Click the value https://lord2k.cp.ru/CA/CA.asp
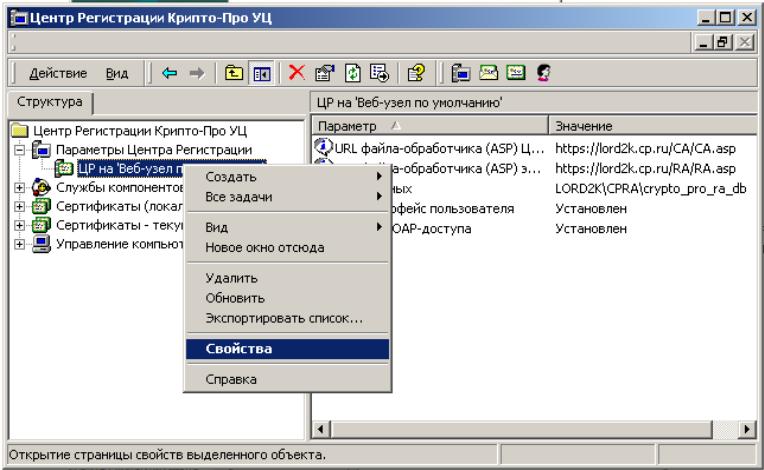 645,149
